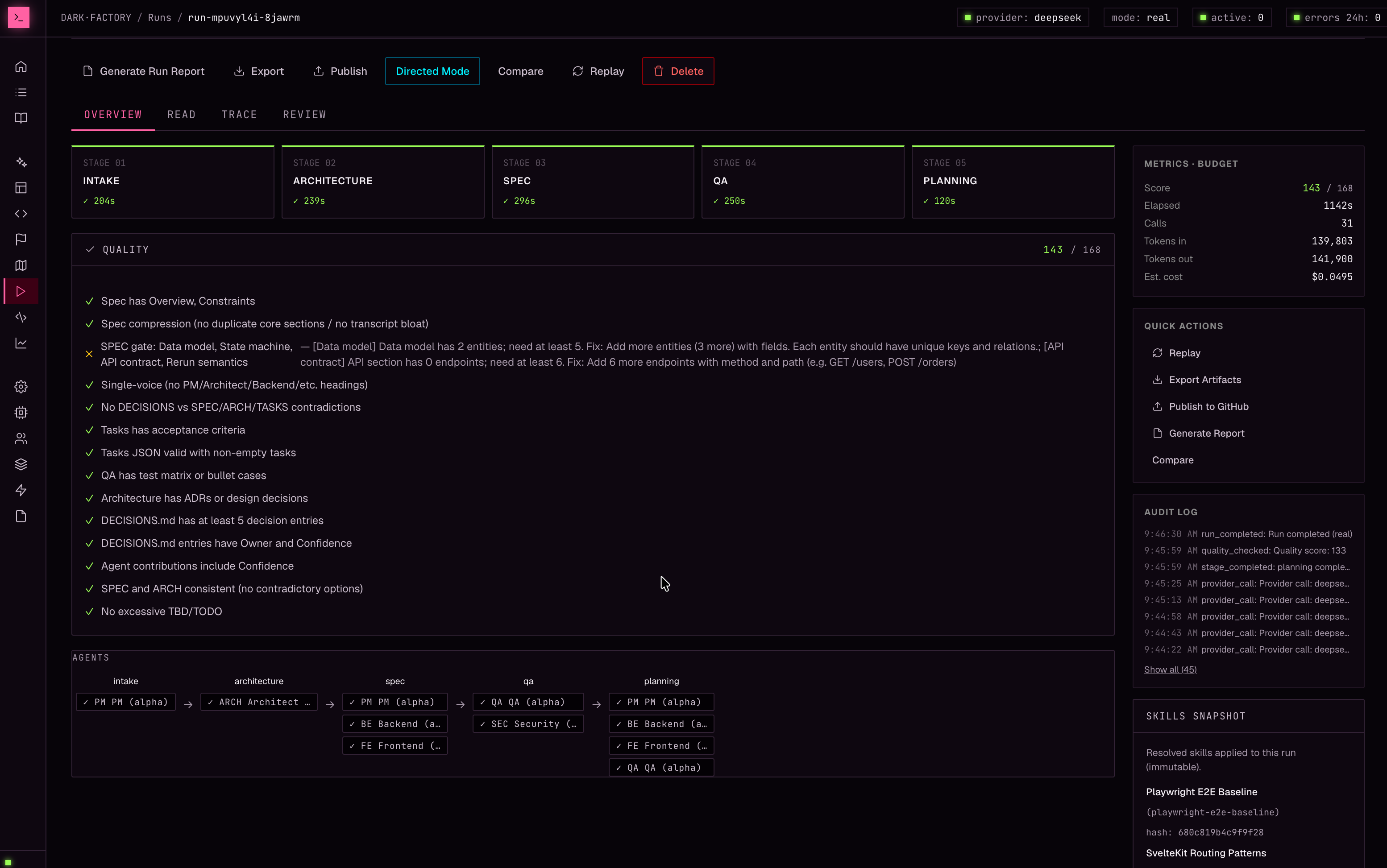Open the folded map icon in sidebar
The image size is (1387, 868).
click(x=21, y=265)
